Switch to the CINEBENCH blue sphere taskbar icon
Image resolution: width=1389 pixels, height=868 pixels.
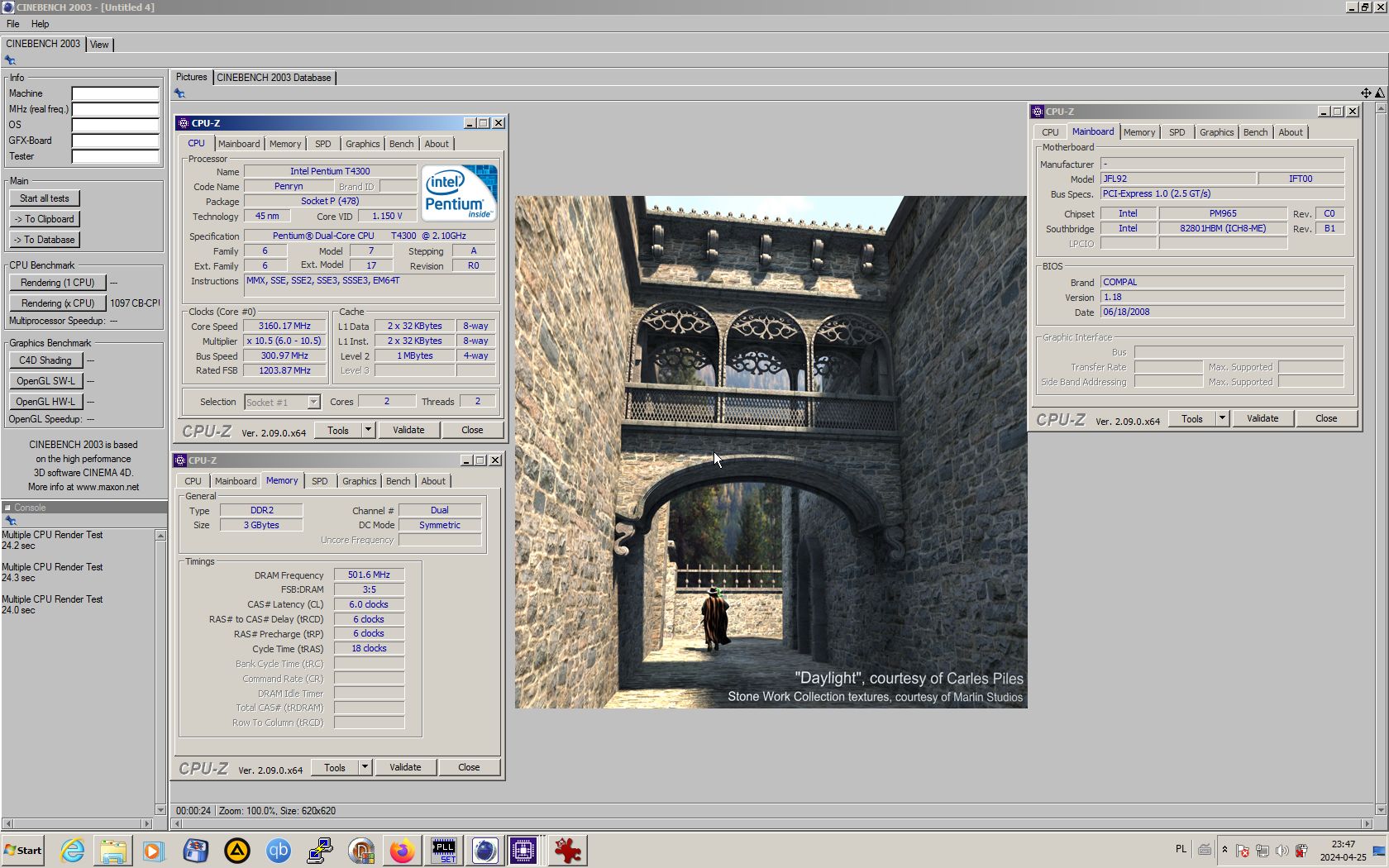pyautogui.click(x=485, y=850)
